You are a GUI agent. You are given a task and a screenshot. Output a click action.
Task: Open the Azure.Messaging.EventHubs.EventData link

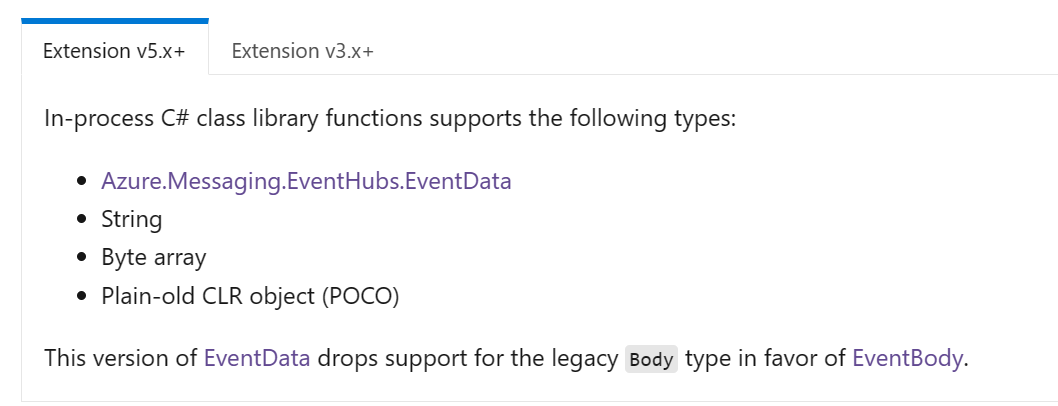pyautogui.click(x=306, y=181)
